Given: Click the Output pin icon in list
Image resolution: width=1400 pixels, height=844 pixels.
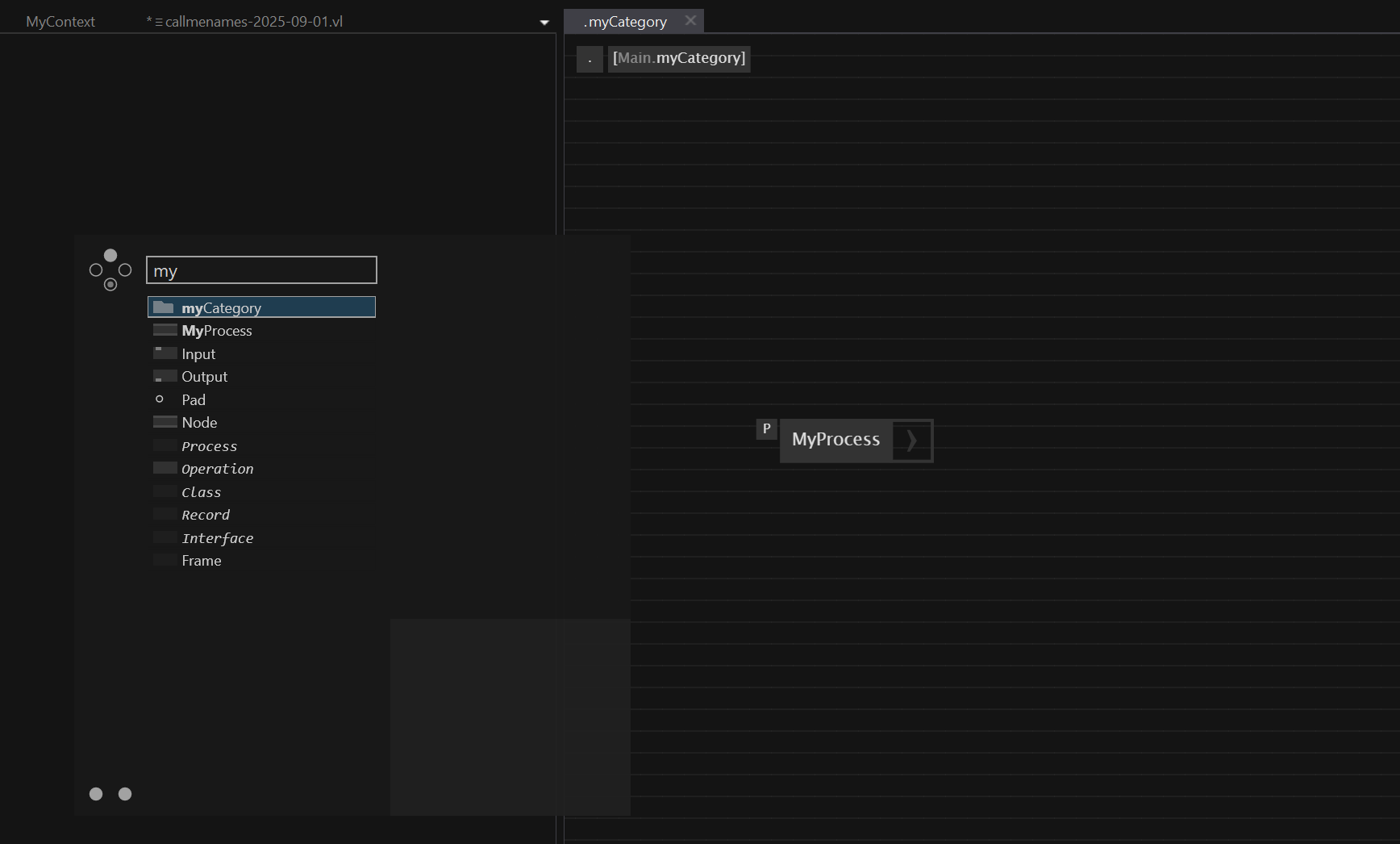Looking at the screenshot, I should pos(165,376).
